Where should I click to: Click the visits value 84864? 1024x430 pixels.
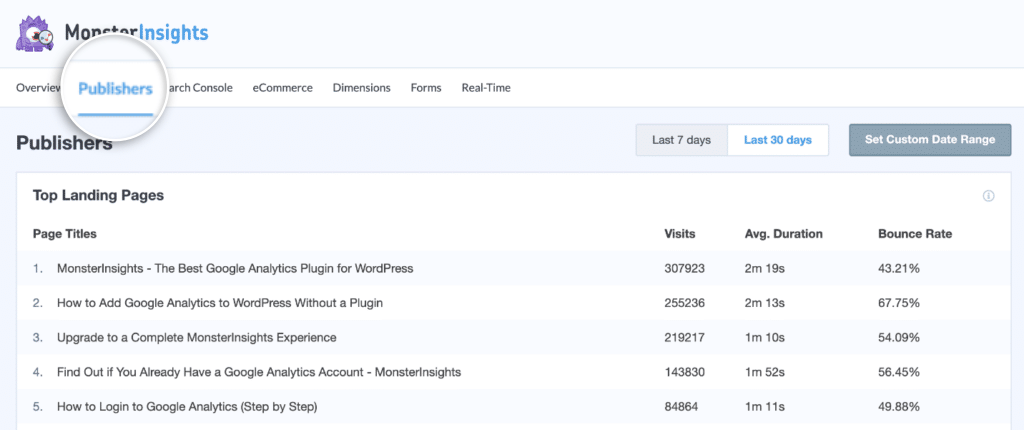pos(681,406)
